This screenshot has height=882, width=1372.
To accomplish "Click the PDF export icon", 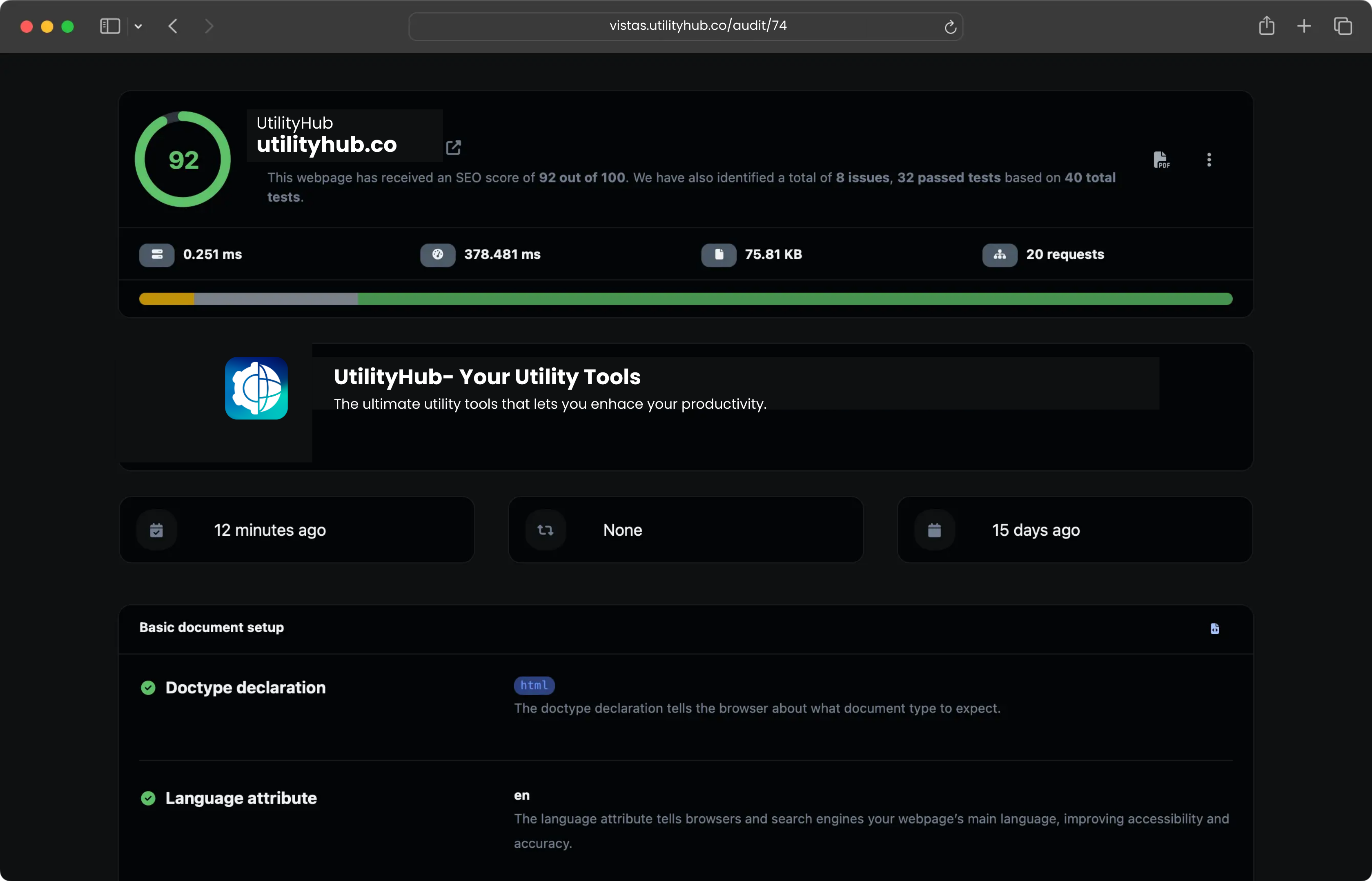I will 1161,160.
